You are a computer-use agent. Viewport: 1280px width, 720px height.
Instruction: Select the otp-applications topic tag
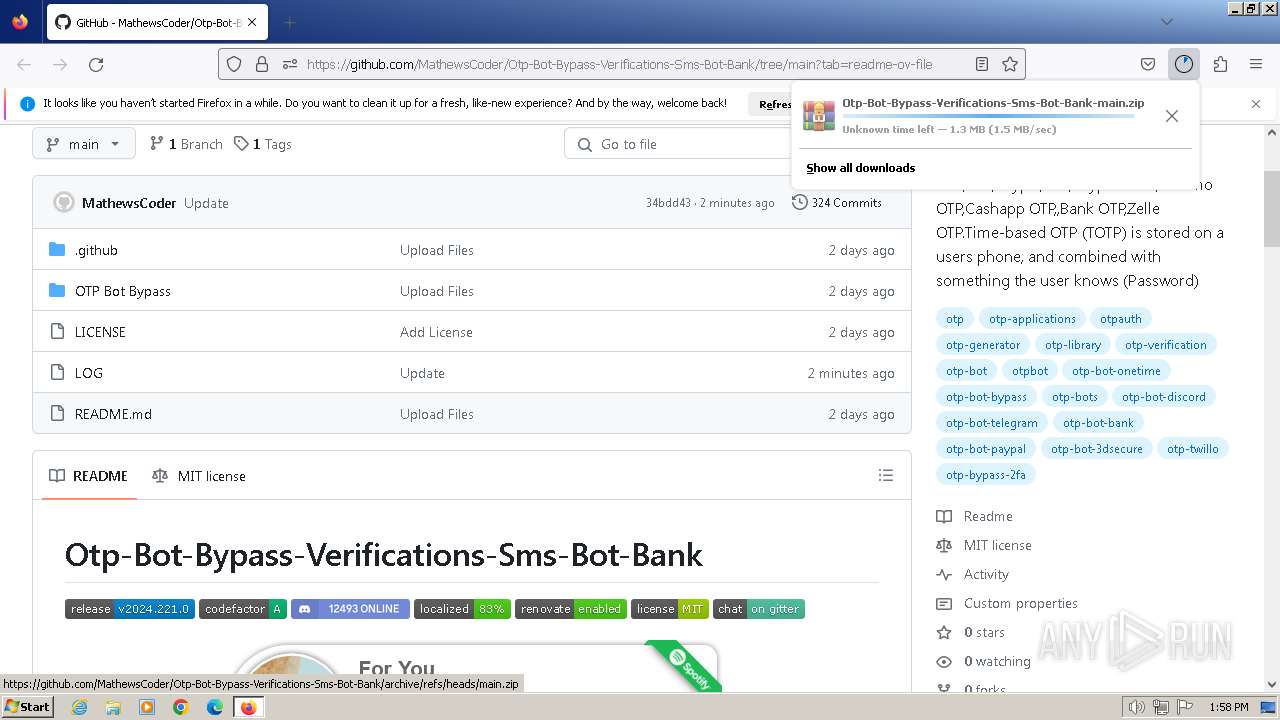click(x=1032, y=319)
